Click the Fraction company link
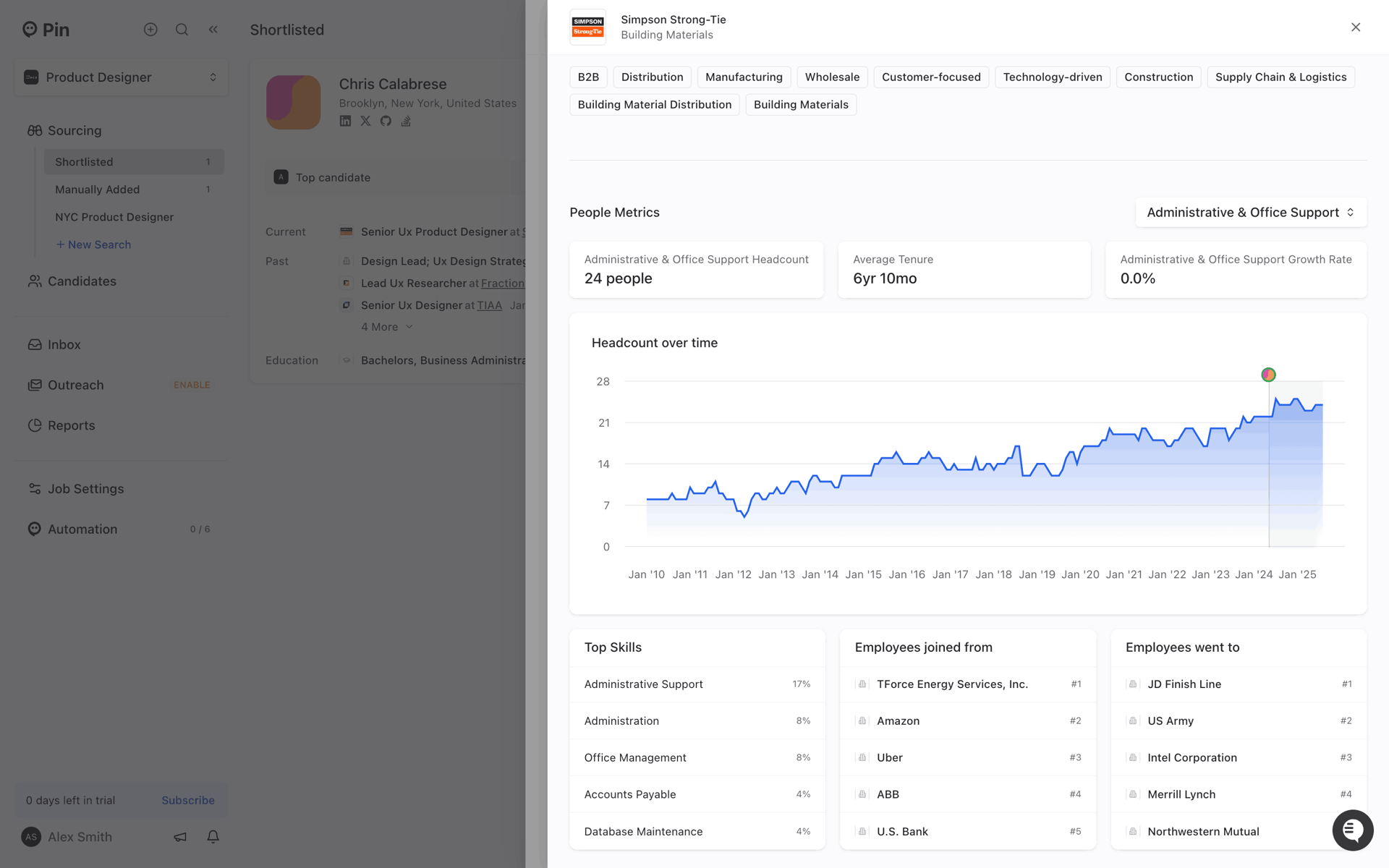 click(503, 284)
